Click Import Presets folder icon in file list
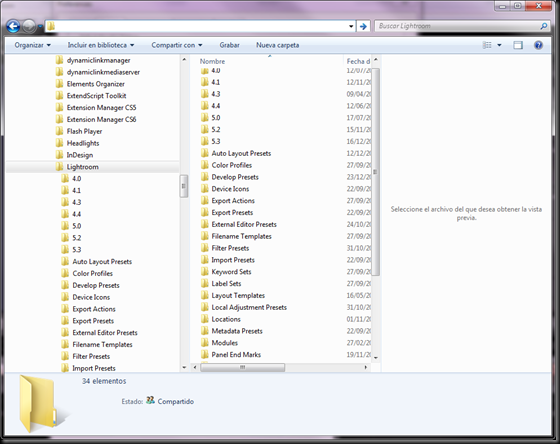 click(205, 260)
